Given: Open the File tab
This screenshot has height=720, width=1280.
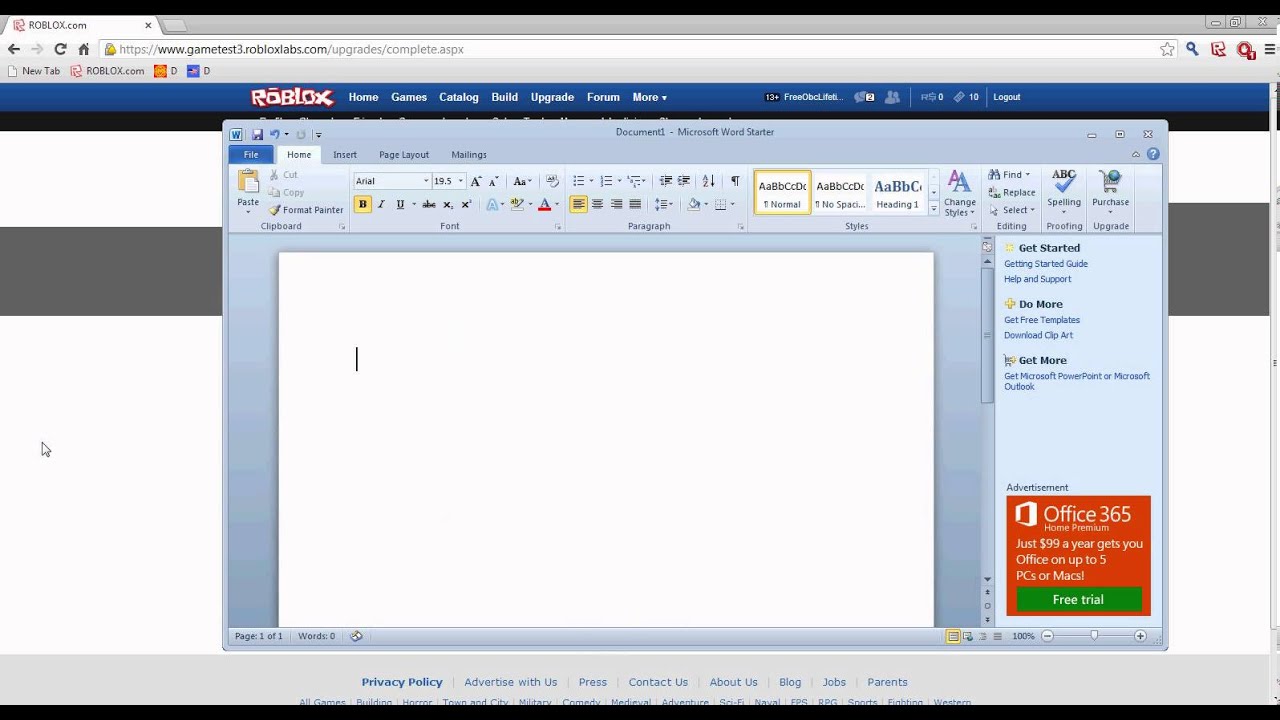Looking at the screenshot, I should (251, 154).
